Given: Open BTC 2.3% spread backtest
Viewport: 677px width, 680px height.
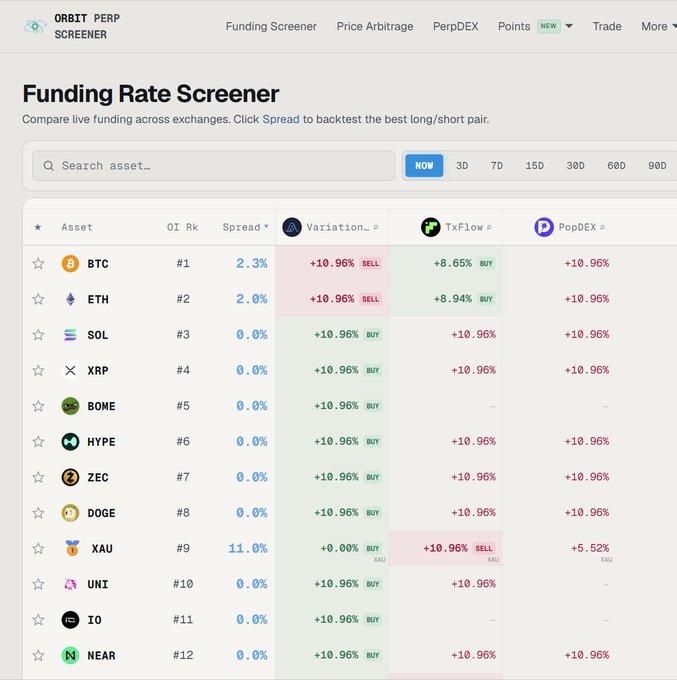Looking at the screenshot, I should (x=252, y=264).
